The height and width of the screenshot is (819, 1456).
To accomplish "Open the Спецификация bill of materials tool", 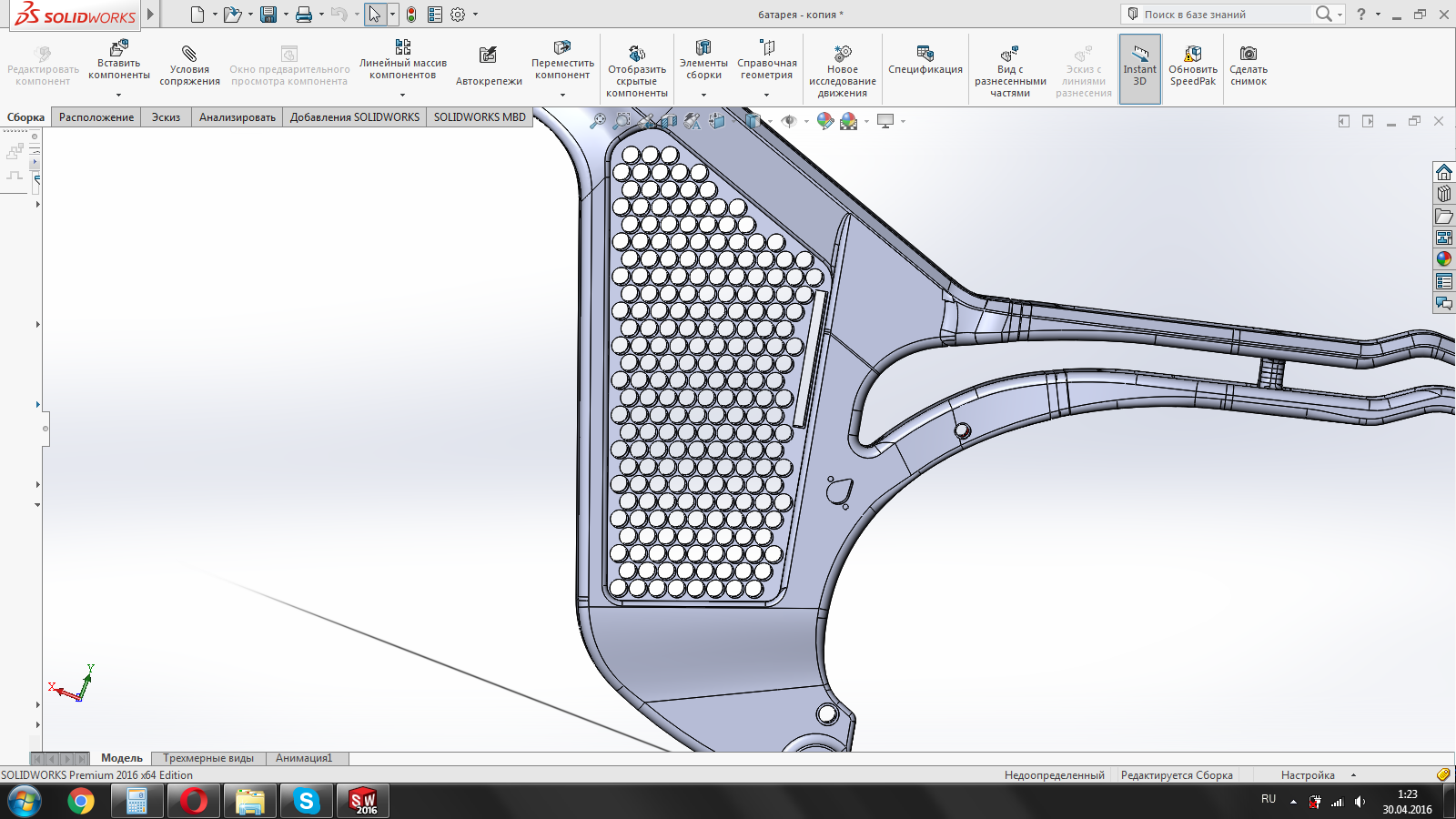I will pos(925,60).
